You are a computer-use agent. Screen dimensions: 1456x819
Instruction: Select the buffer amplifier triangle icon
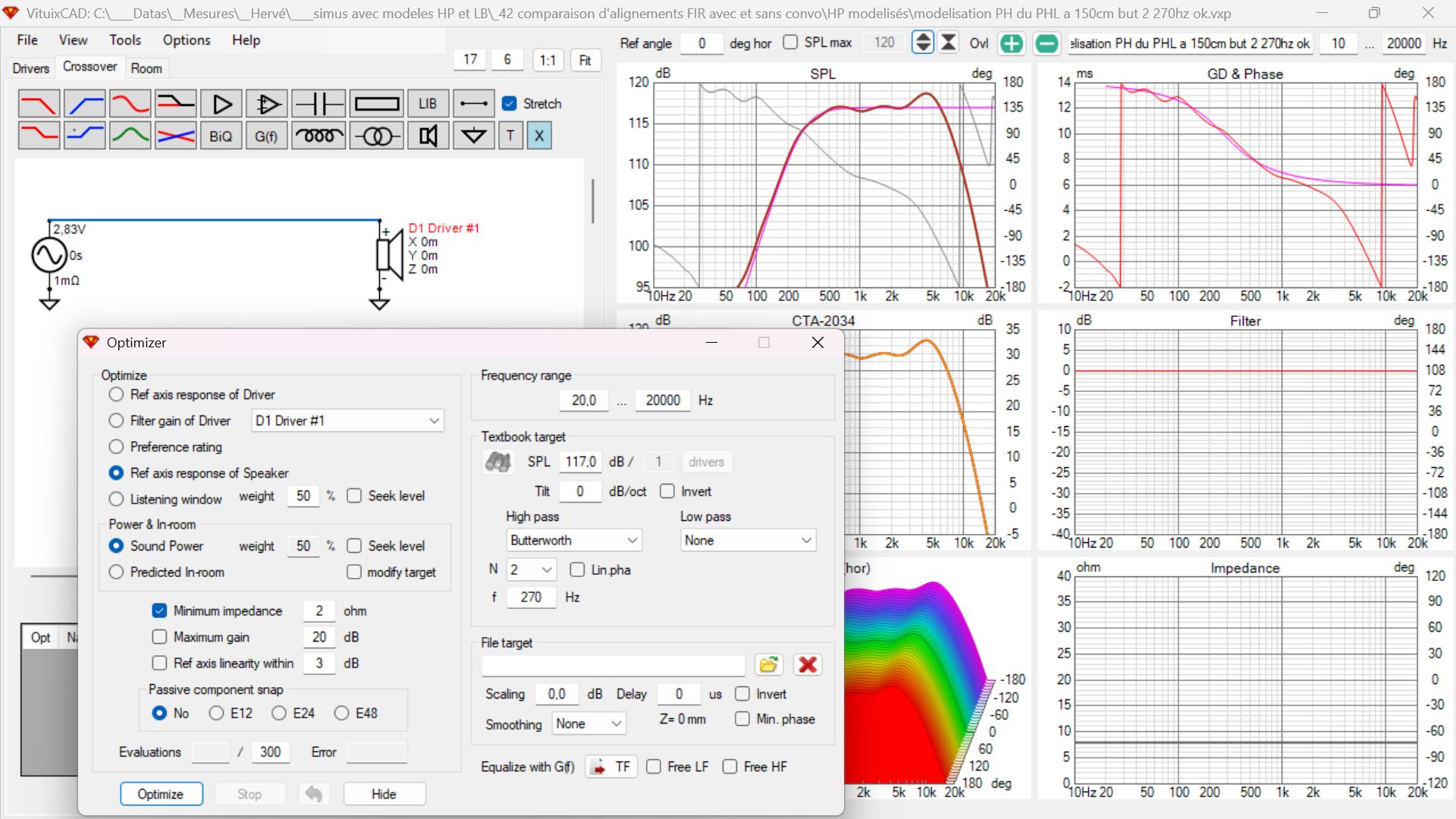point(221,104)
